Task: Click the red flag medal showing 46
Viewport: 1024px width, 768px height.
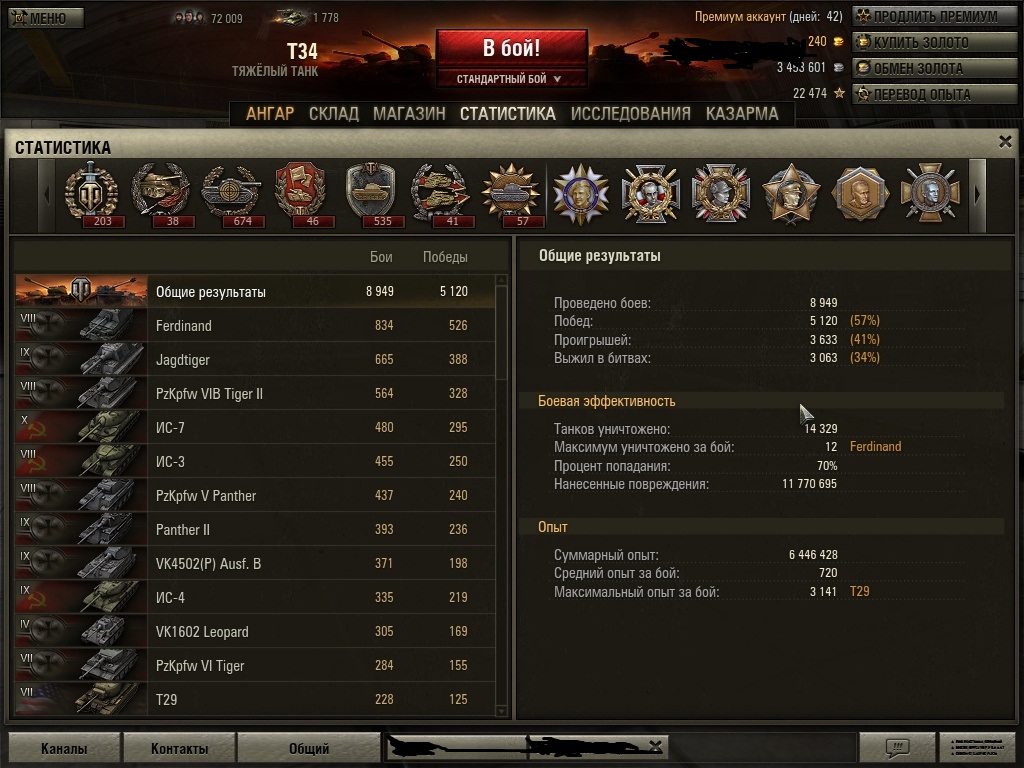Action: pyautogui.click(x=300, y=193)
